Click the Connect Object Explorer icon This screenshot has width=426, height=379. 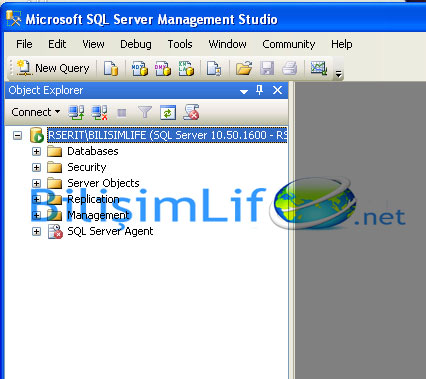[76, 112]
